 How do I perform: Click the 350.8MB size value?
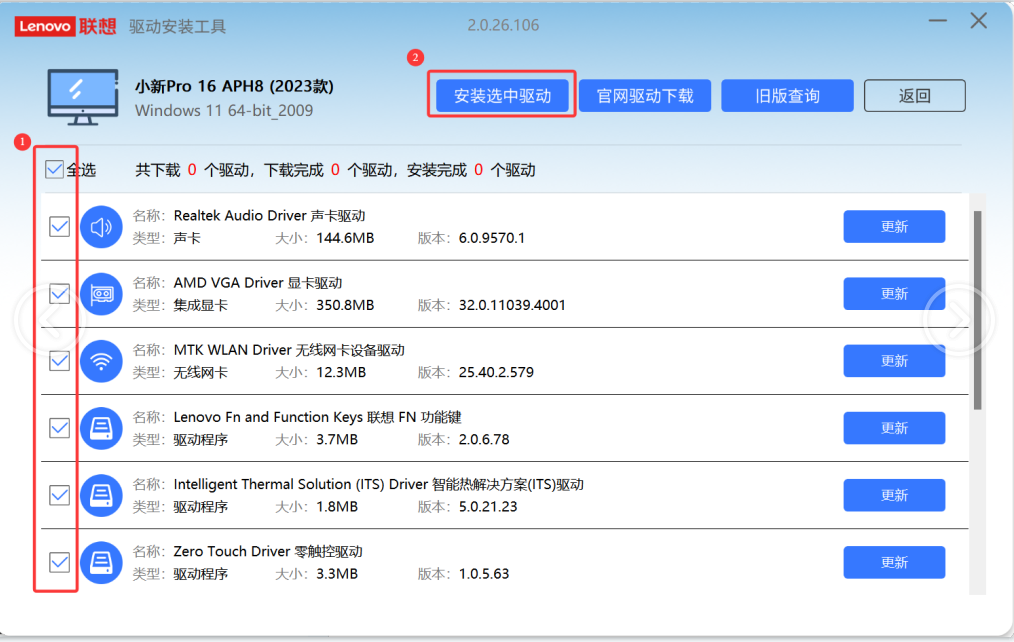pyautogui.click(x=345, y=305)
